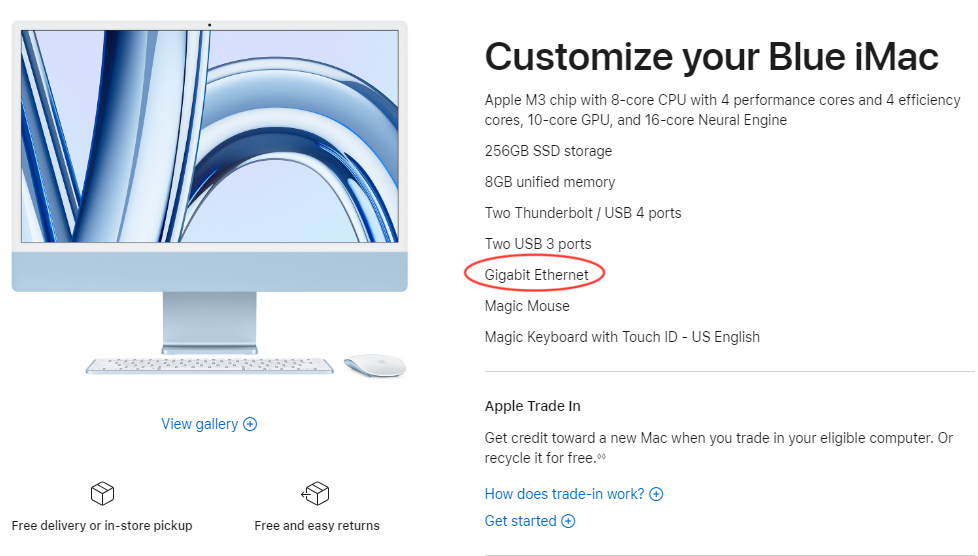Click the Two USB 3 ports line
The width and height of the screenshot is (978, 556).
(538, 244)
